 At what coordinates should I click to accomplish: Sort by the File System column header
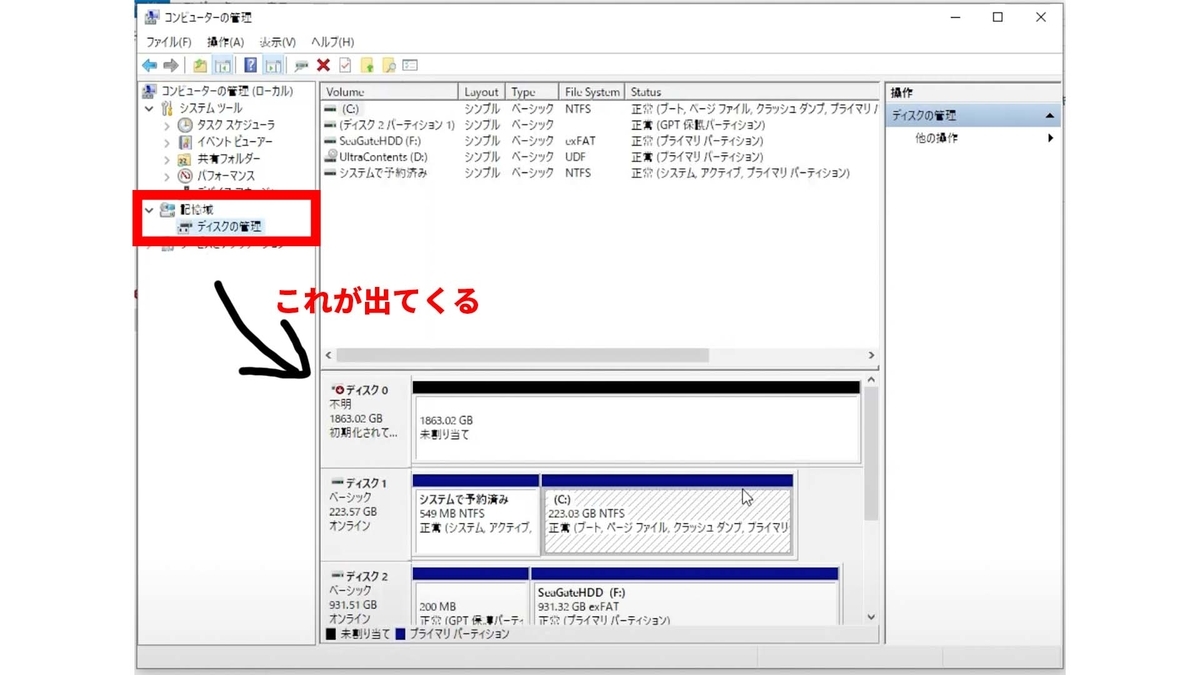pyautogui.click(x=592, y=92)
